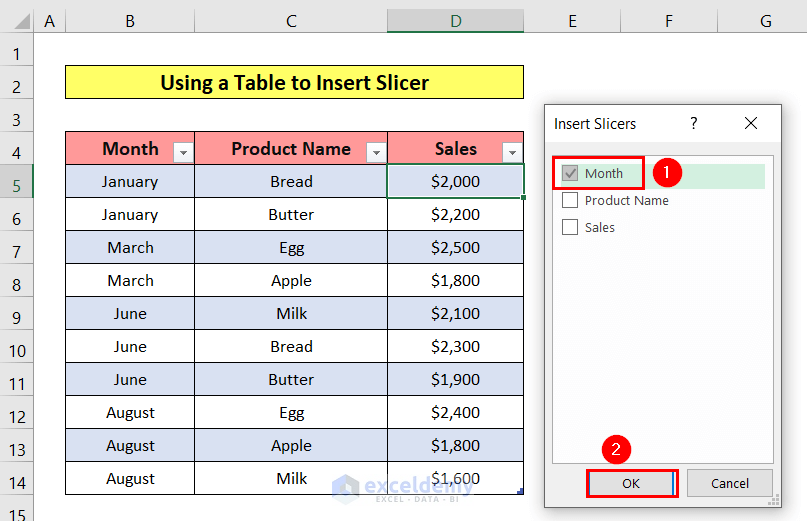
Task: Click the Bread cell in row 5
Action: coord(291,182)
